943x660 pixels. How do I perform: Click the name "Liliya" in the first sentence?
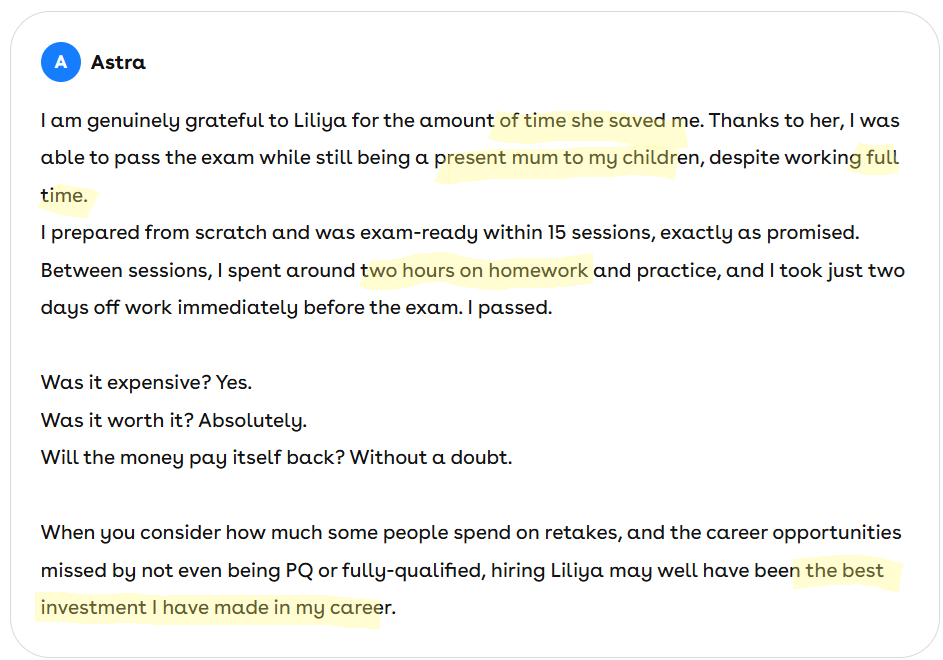tap(322, 121)
